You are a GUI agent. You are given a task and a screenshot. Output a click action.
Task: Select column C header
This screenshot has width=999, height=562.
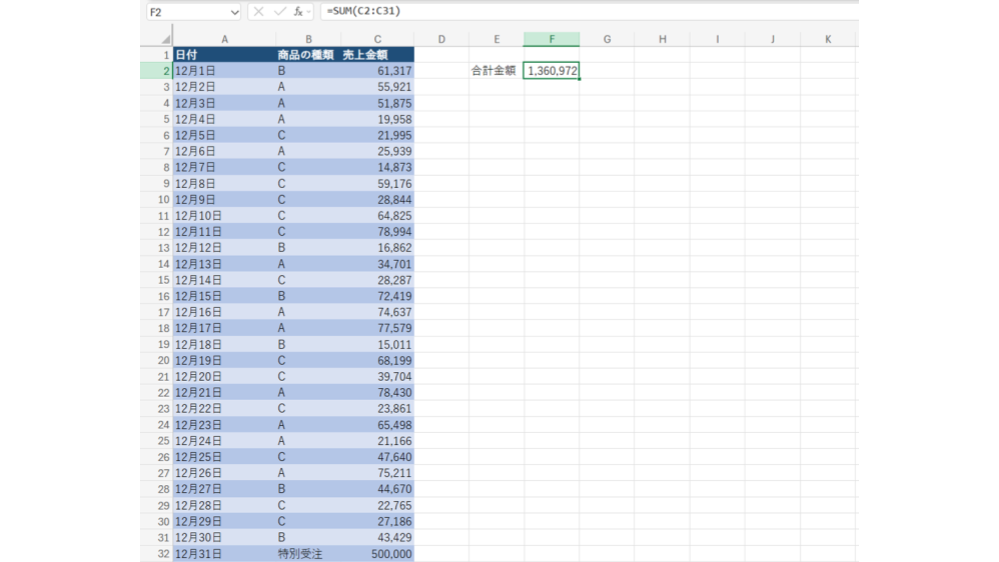(377, 39)
